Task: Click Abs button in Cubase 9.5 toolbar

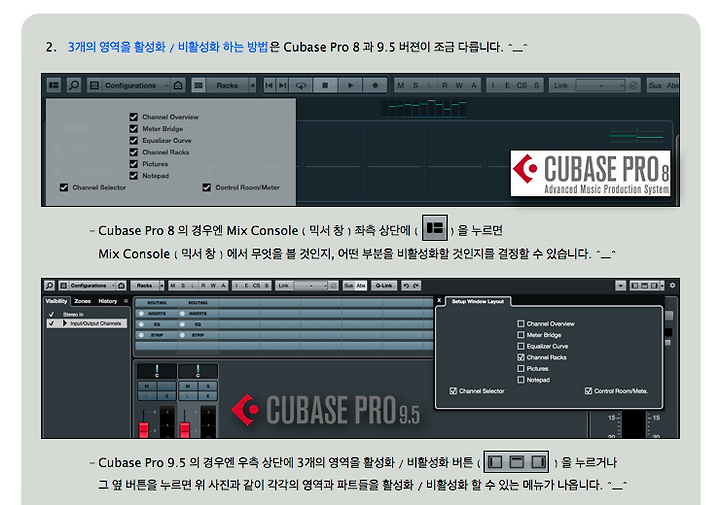Action: pyautogui.click(x=361, y=286)
